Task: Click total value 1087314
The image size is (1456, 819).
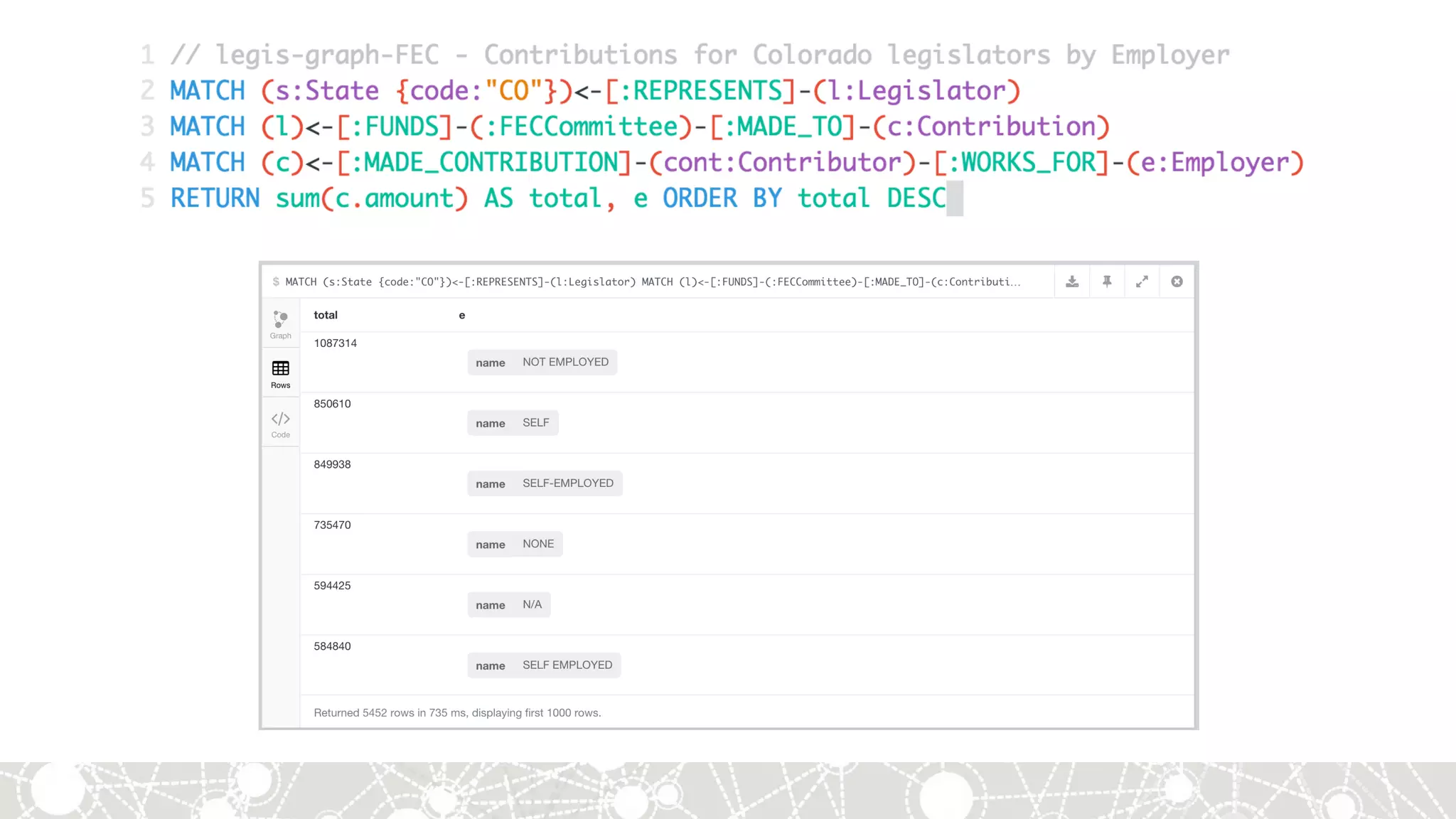Action: [x=336, y=343]
